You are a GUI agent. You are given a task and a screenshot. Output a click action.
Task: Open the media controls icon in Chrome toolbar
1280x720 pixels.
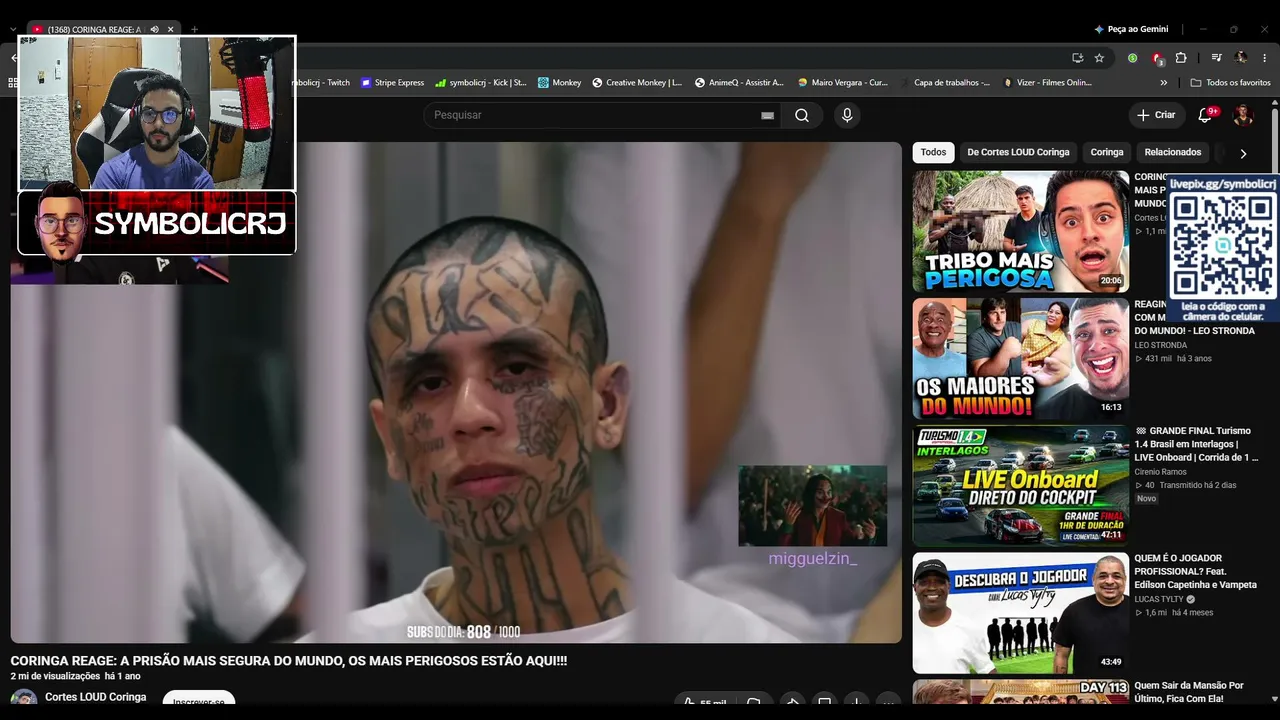coord(1216,58)
